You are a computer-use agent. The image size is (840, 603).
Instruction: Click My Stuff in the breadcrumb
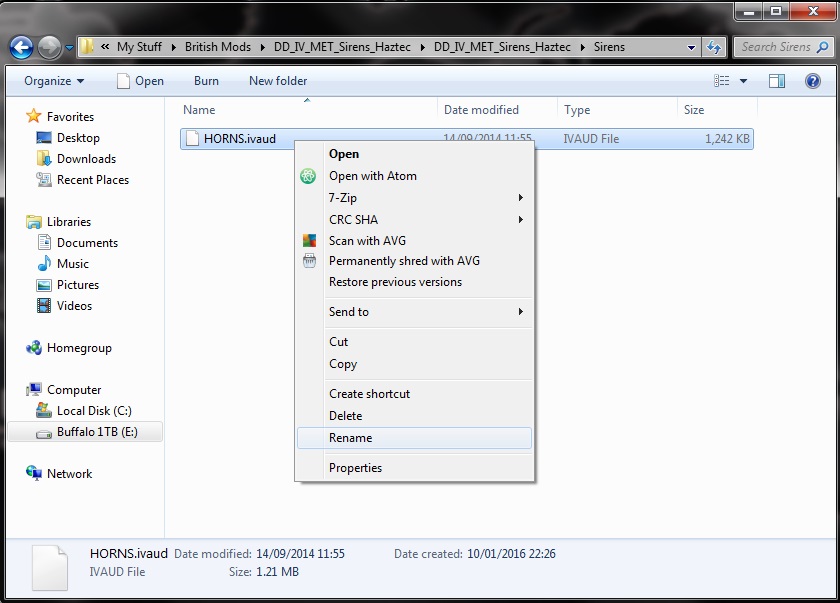[139, 47]
